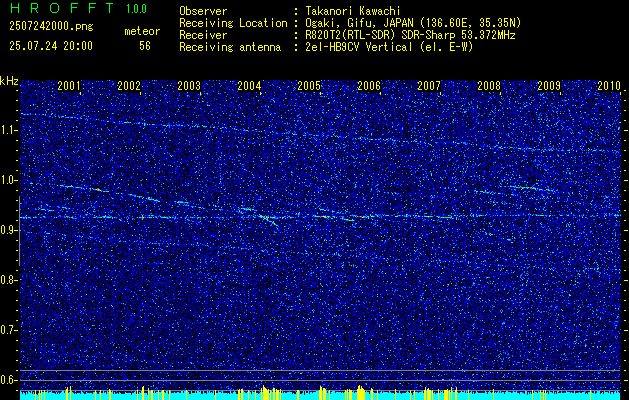The width and height of the screenshot is (629, 400).
Task: Click the kHz axis unit label
Action: [9, 81]
